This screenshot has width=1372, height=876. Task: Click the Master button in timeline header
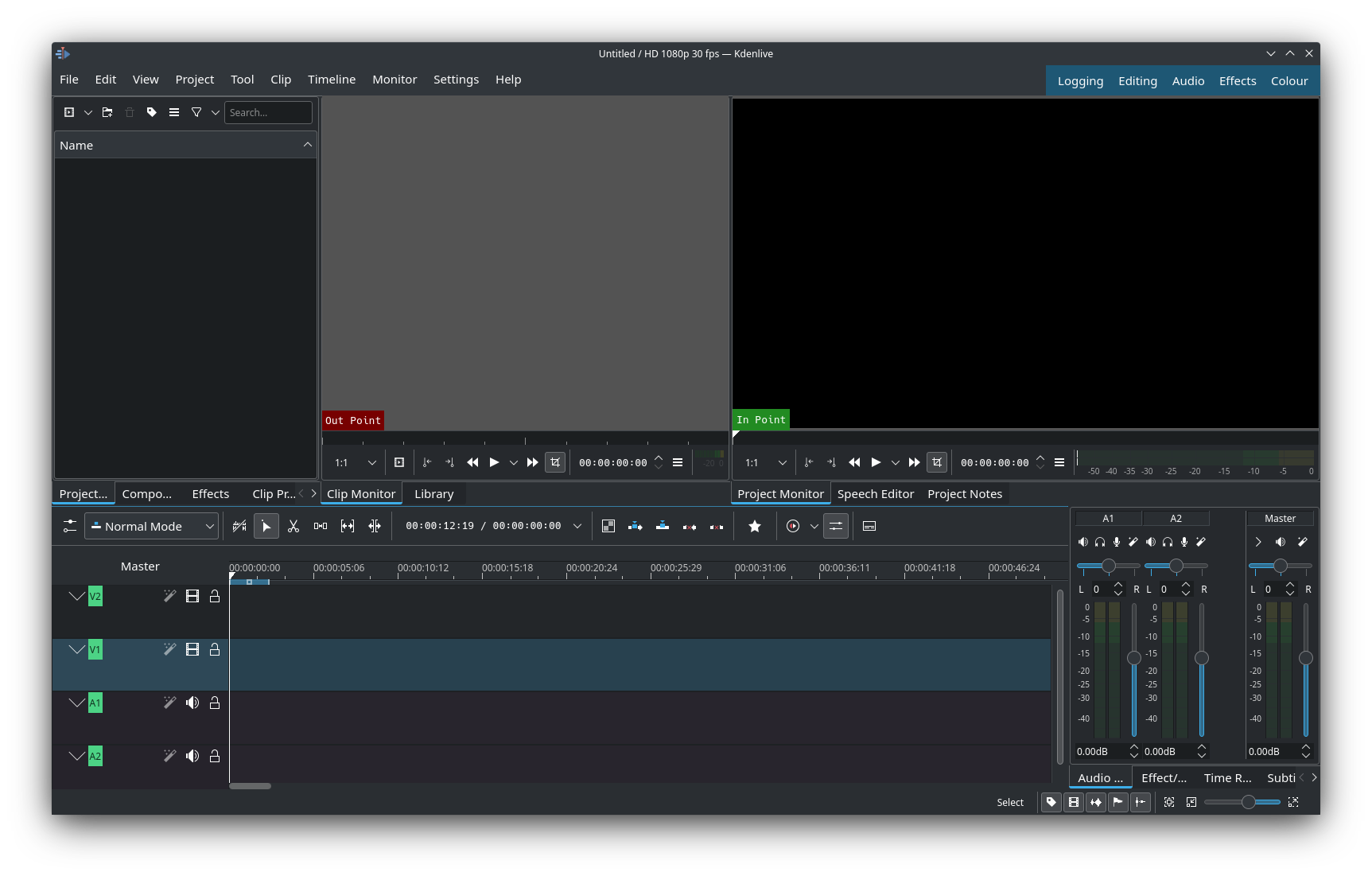(x=140, y=566)
